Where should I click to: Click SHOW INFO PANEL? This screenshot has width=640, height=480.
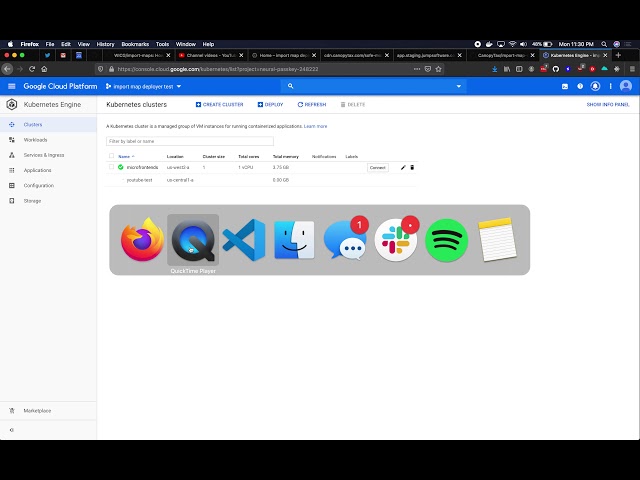(x=608, y=104)
